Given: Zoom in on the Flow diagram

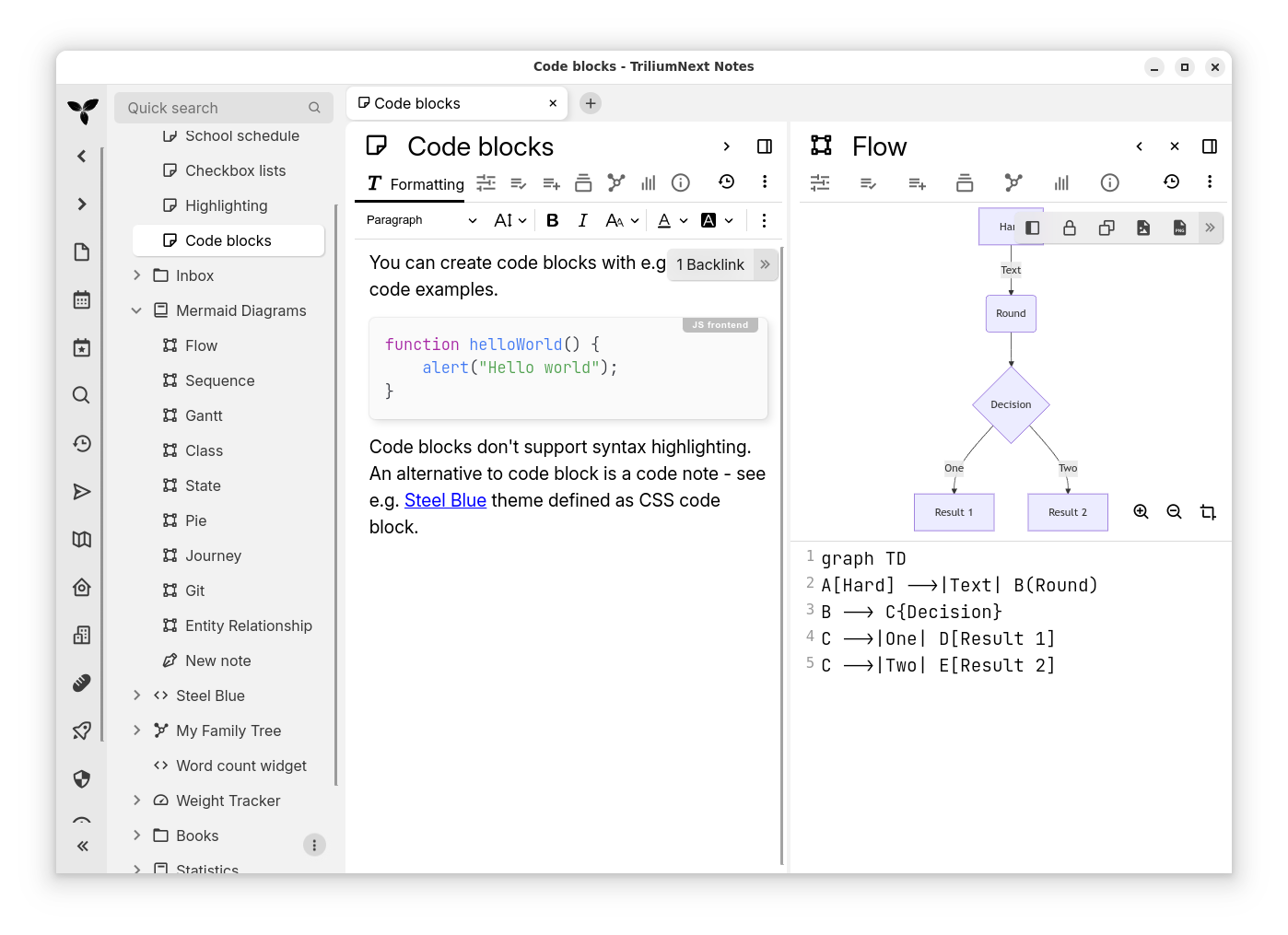Looking at the screenshot, I should pyautogui.click(x=1141, y=512).
